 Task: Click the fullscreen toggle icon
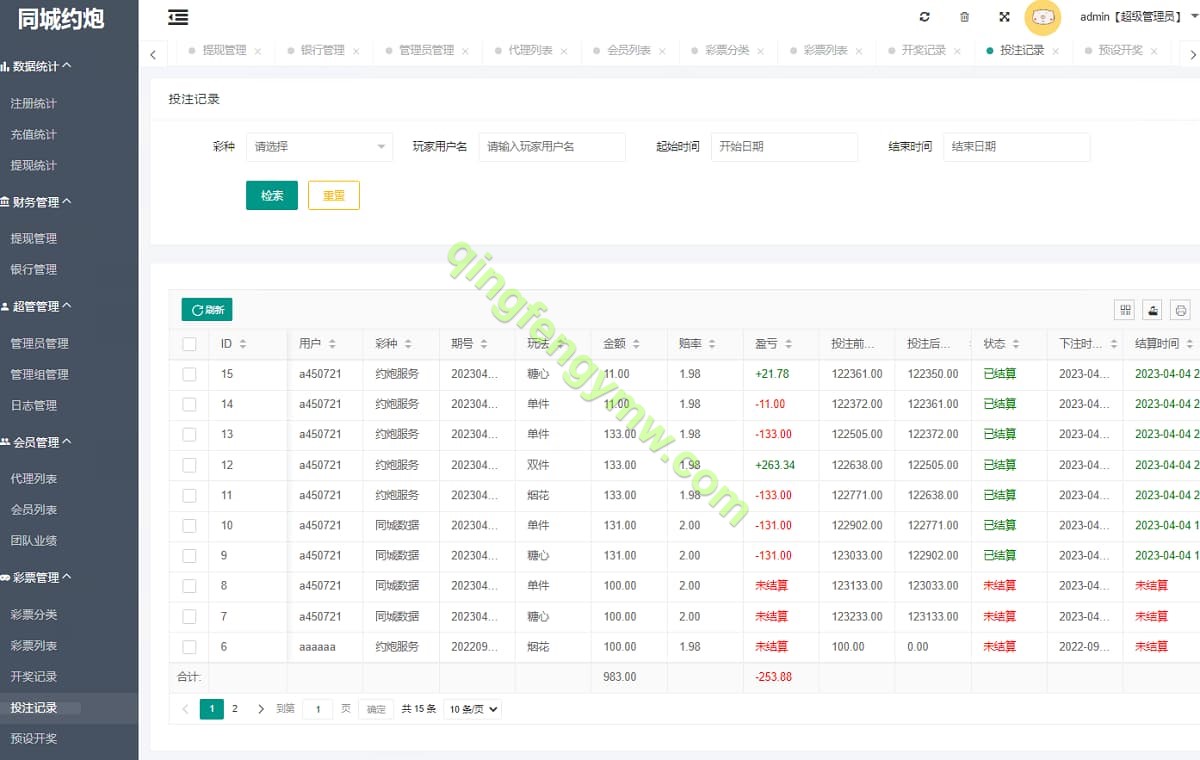pyautogui.click(x=1004, y=17)
